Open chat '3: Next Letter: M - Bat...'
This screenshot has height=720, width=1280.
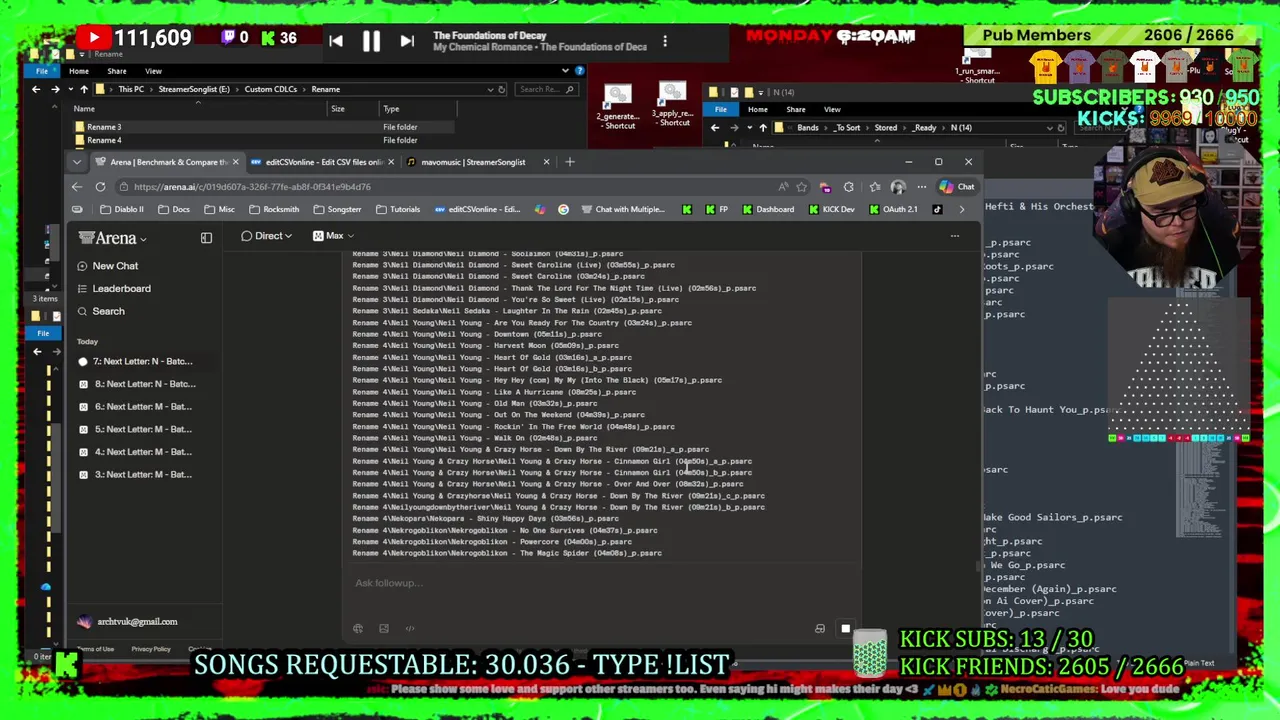click(x=143, y=475)
